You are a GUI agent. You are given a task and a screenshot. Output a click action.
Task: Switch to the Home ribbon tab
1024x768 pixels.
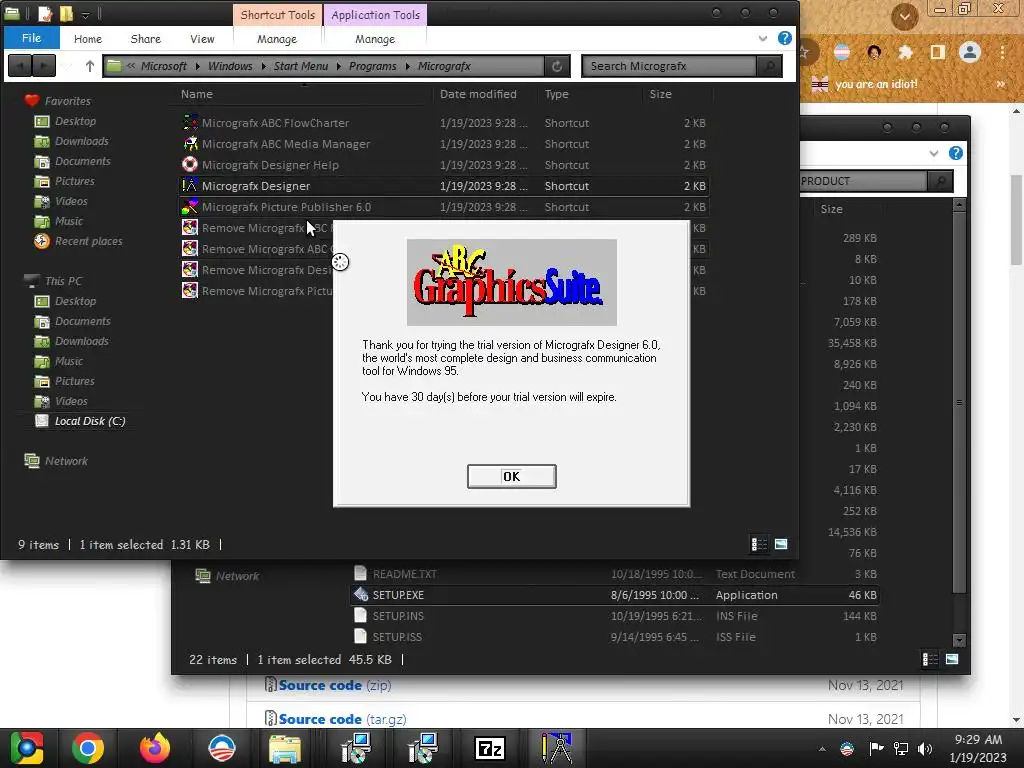pos(88,39)
